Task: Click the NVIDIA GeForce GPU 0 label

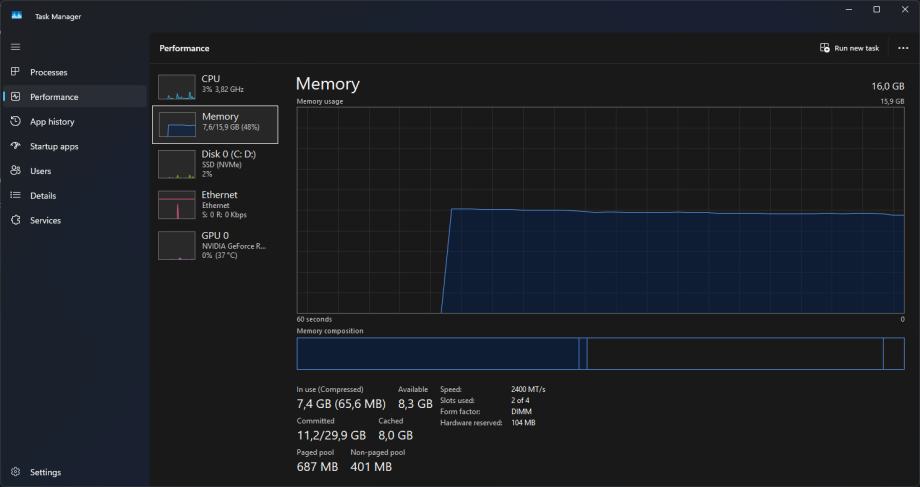Action: pyautogui.click(x=234, y=246)
